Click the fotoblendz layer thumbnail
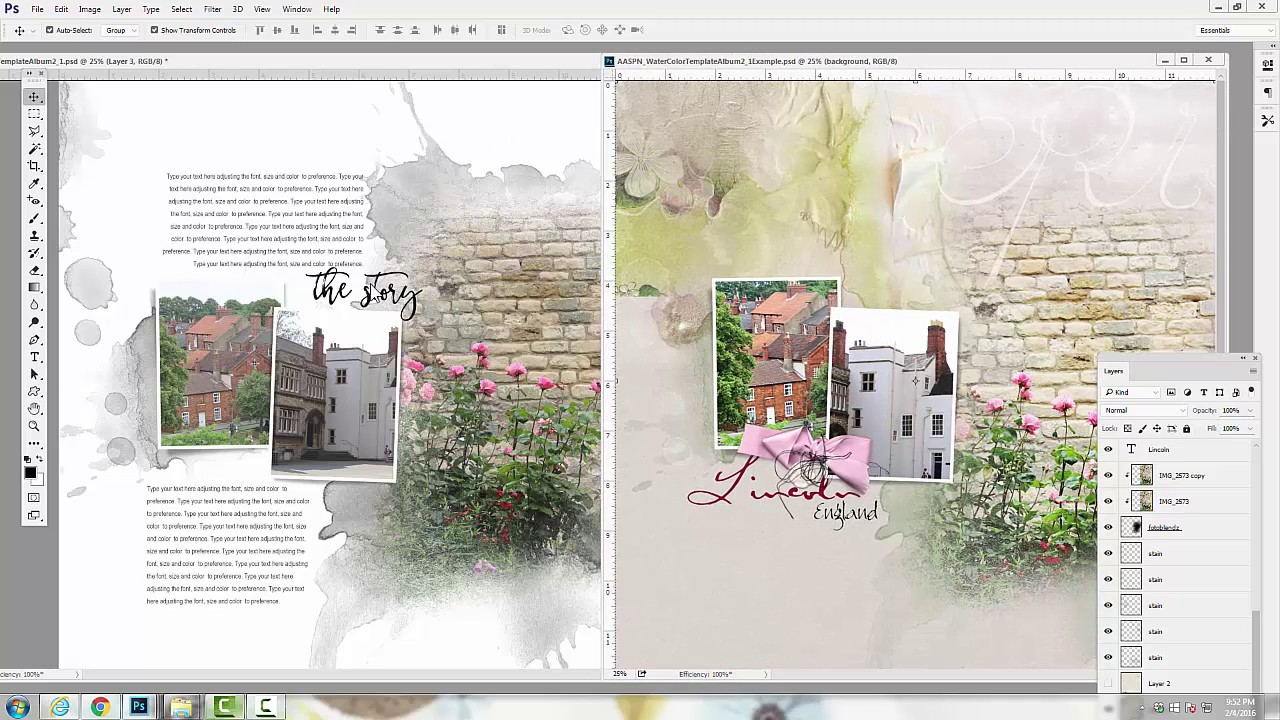 [x=1131, y=527]
